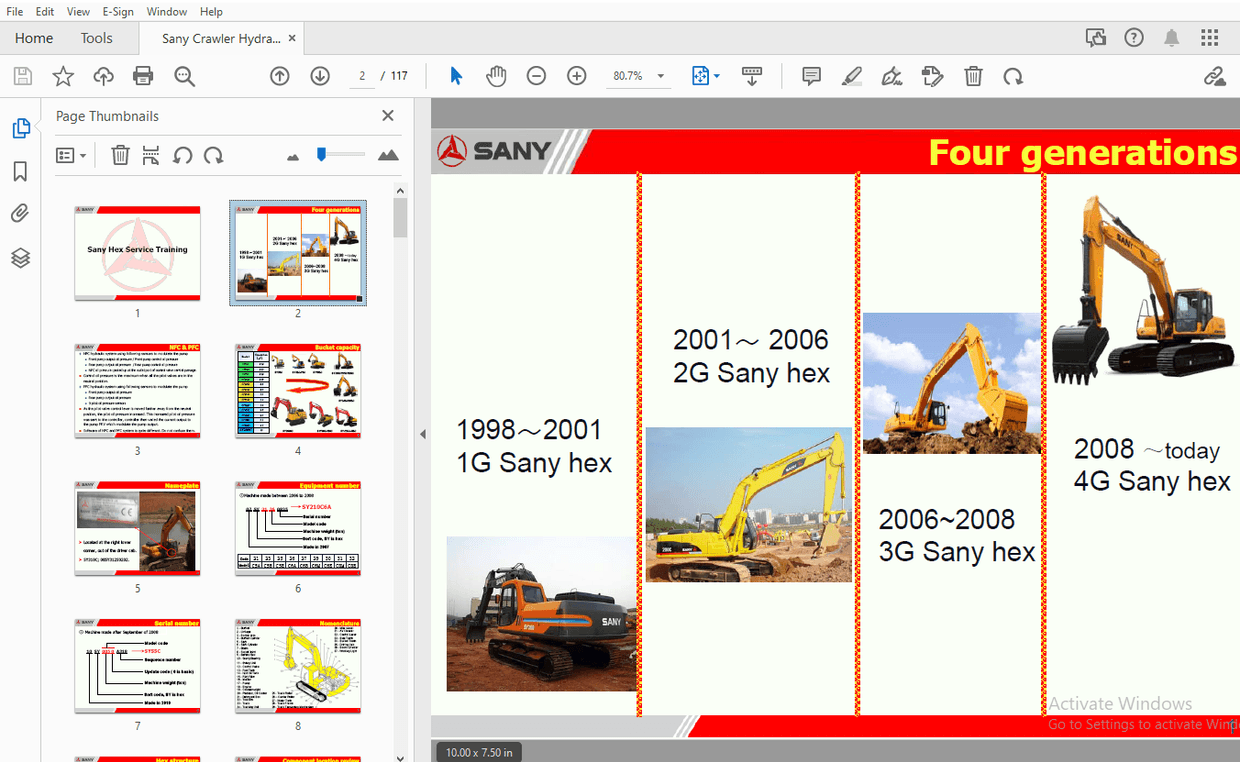Viewport: 1240px width, 762px height.
Task: Open the Add sticky note comment tool
Action: point(810,75)
